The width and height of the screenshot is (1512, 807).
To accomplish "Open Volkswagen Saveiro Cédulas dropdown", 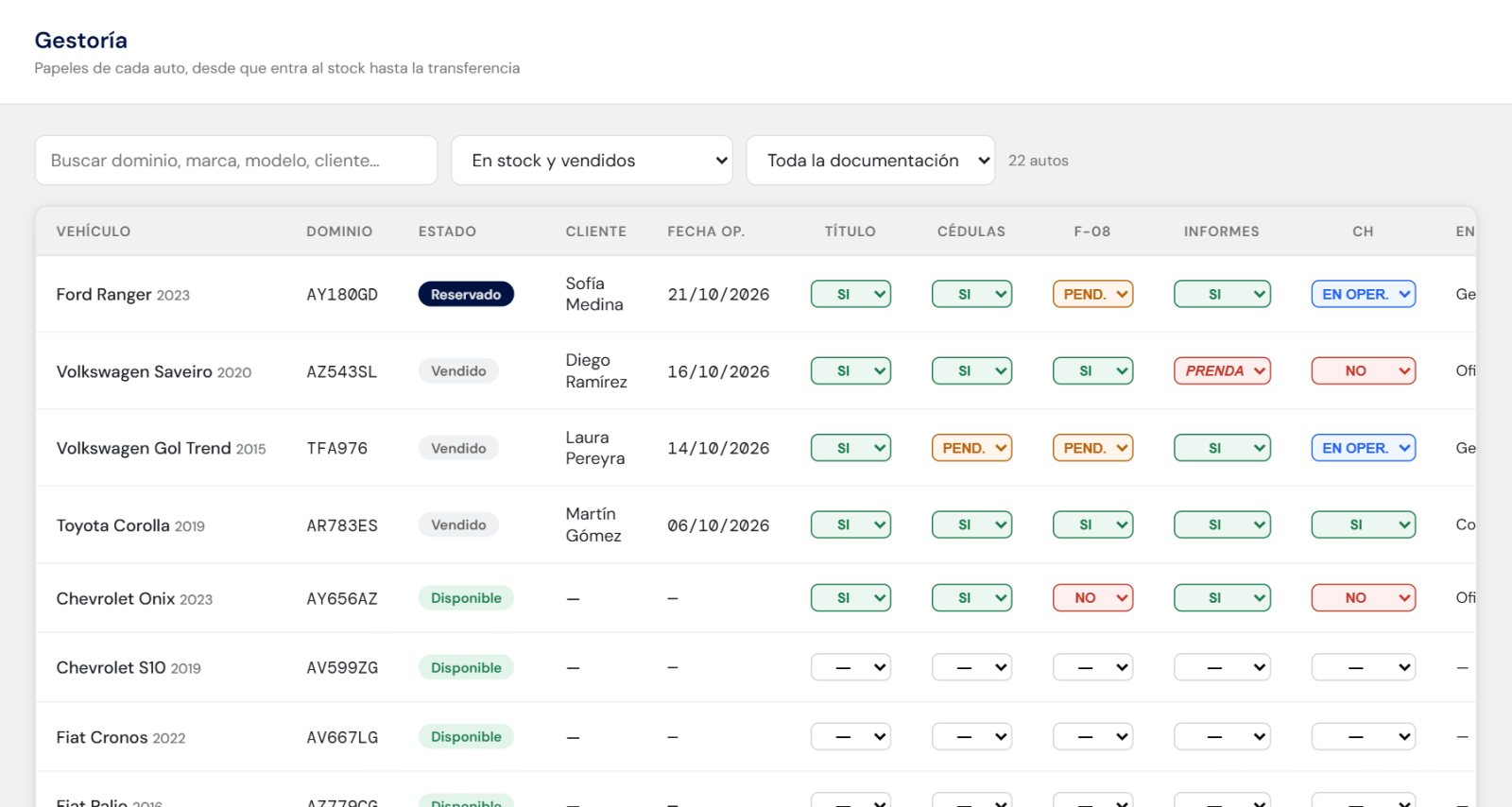I will pyautogui.click(x=971, y=370).
